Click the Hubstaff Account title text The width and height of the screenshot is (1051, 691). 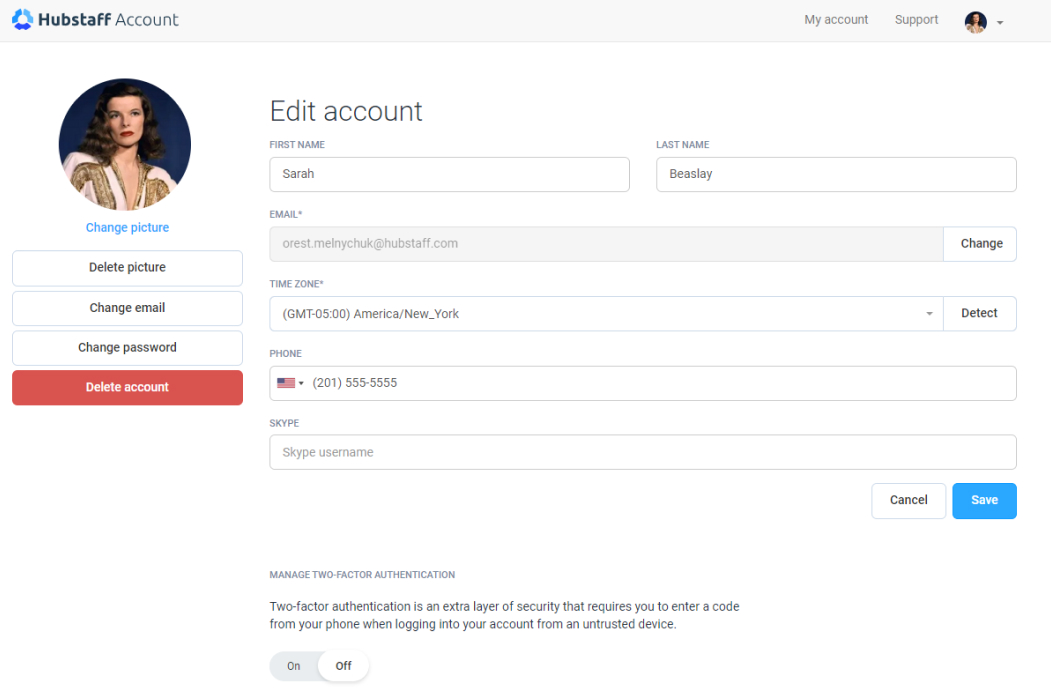pos(109,19)
